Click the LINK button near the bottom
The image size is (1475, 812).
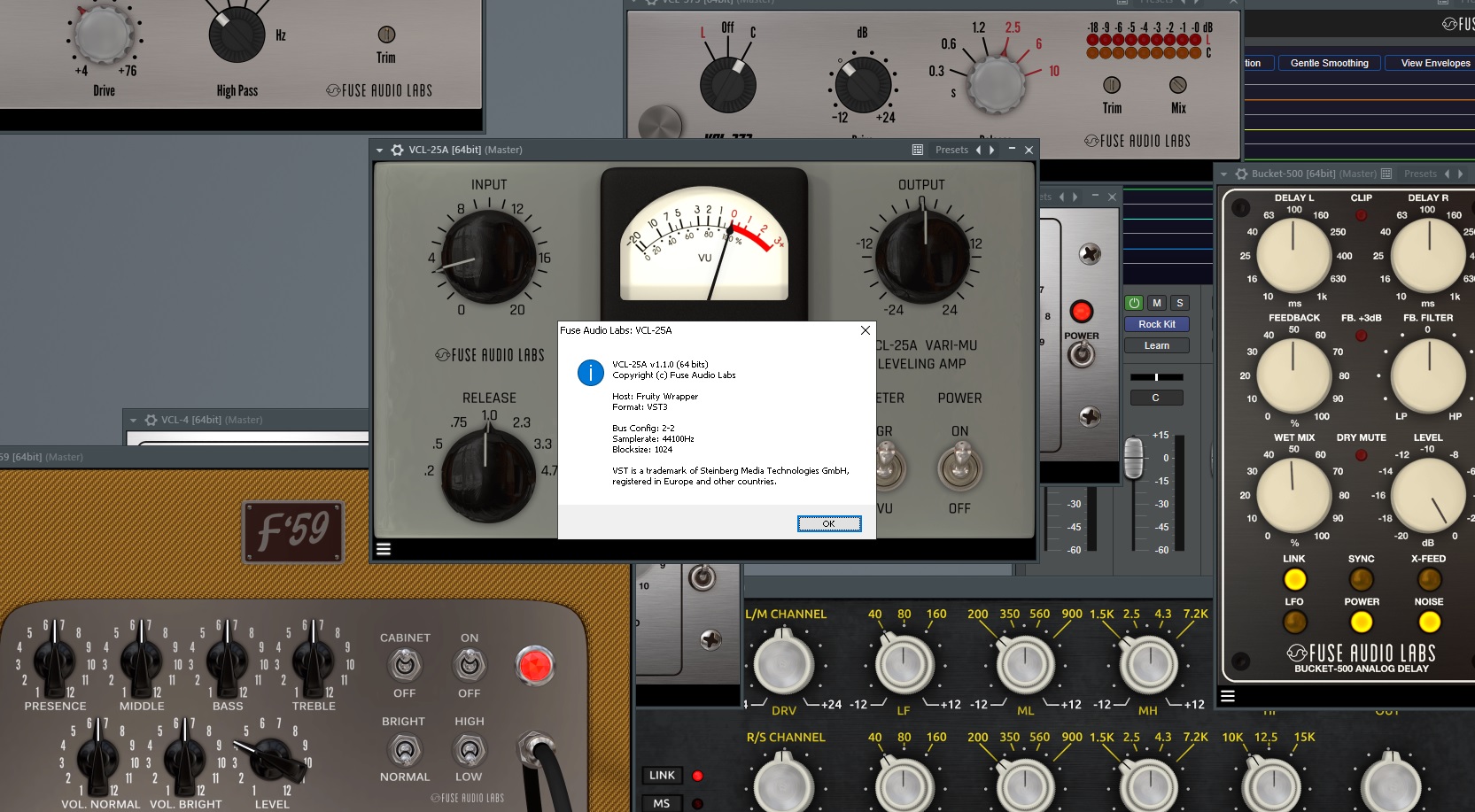pyautogui.click(x=662, y=775)
